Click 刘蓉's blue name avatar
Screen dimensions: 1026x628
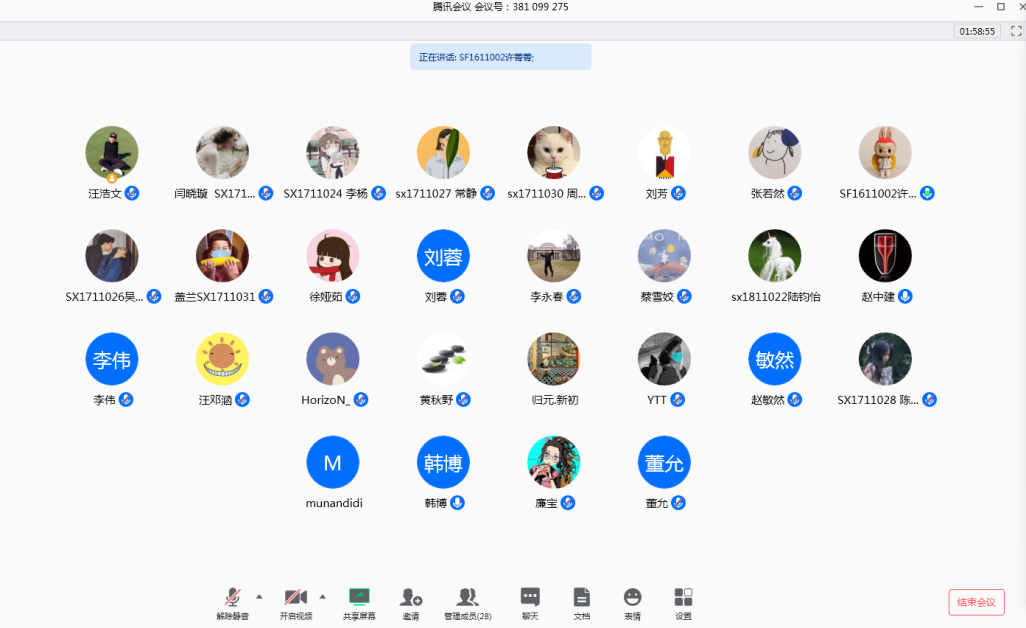pyautogui.click(x=443, y=256)
